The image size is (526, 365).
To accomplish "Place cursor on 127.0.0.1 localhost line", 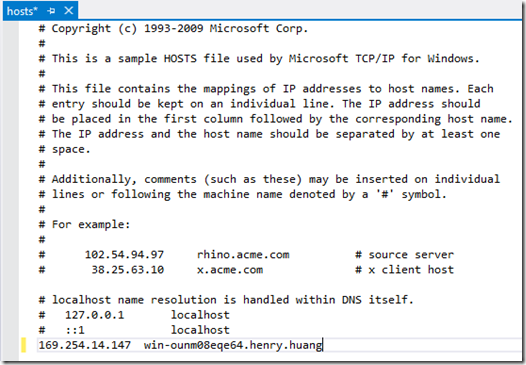I will point(134,315).
